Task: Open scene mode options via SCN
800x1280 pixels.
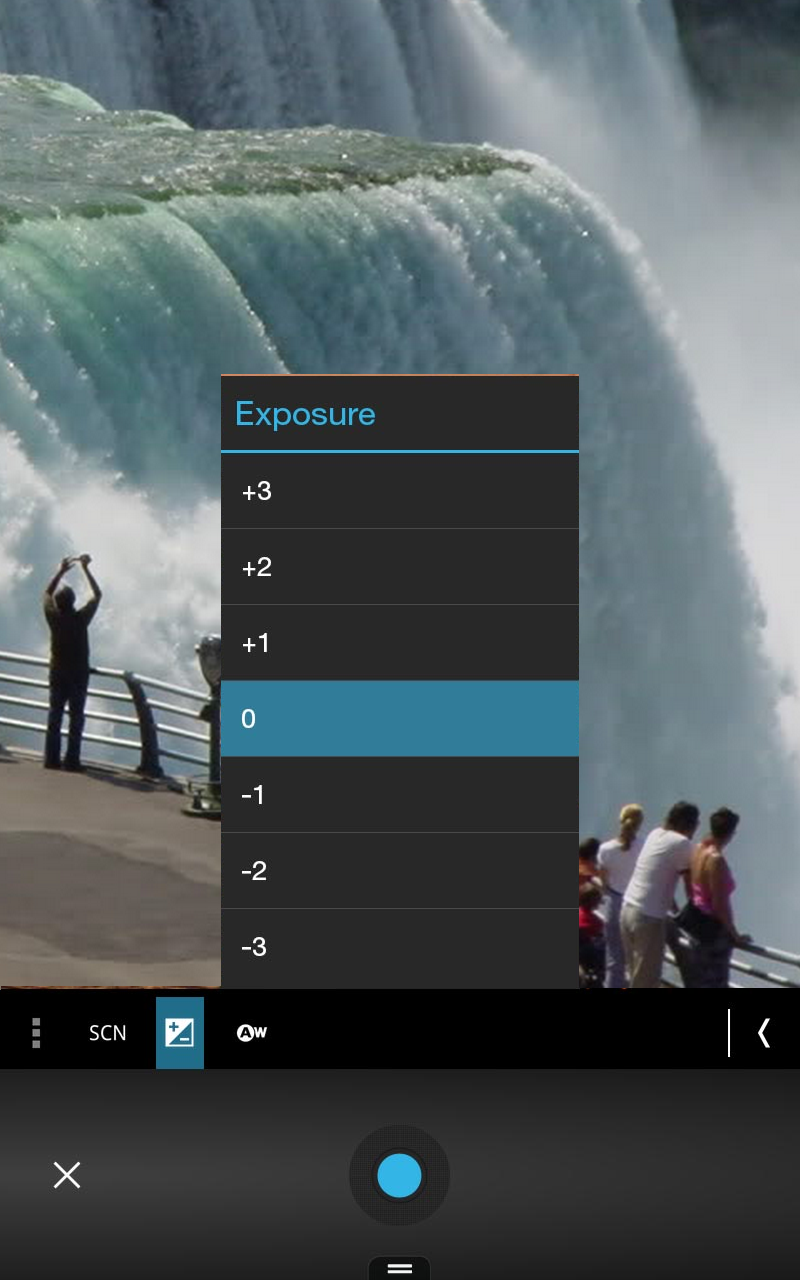Action: 107,1032
